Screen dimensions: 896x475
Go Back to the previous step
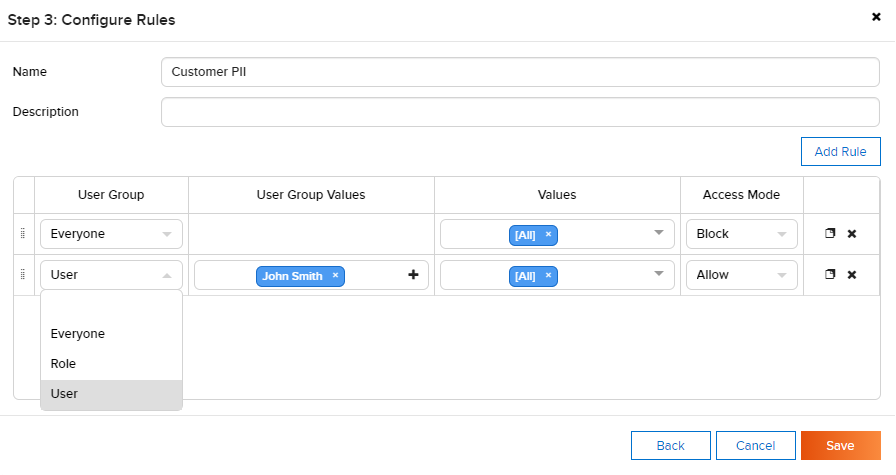[671, 446]
